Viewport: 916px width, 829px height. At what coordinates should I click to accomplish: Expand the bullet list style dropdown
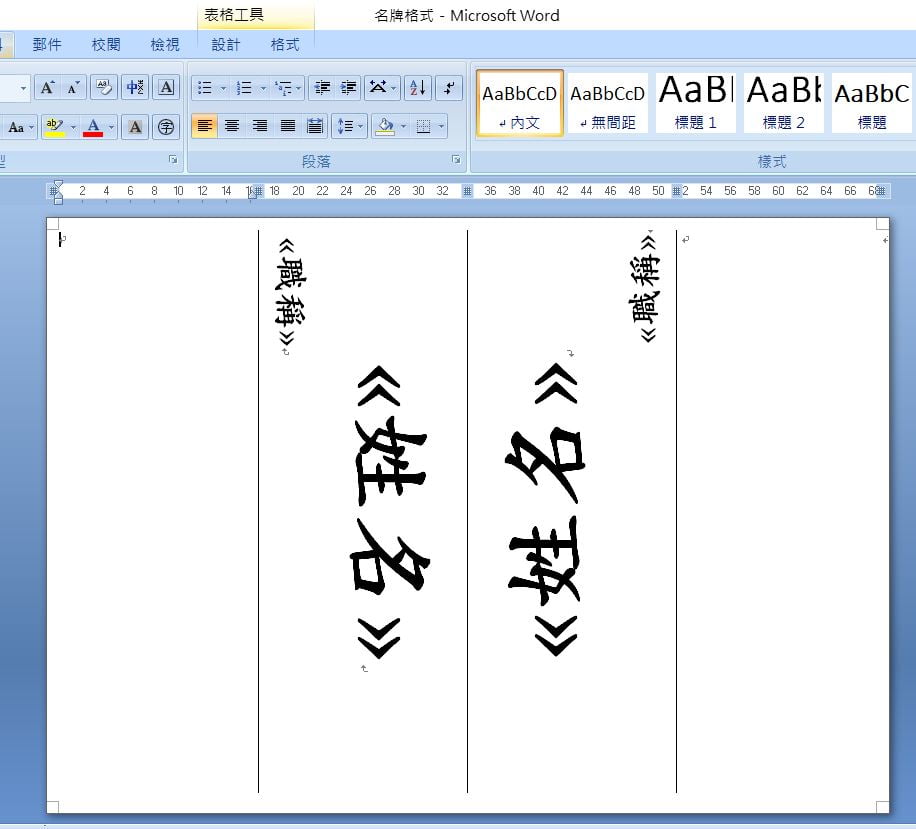pos(223,88)
